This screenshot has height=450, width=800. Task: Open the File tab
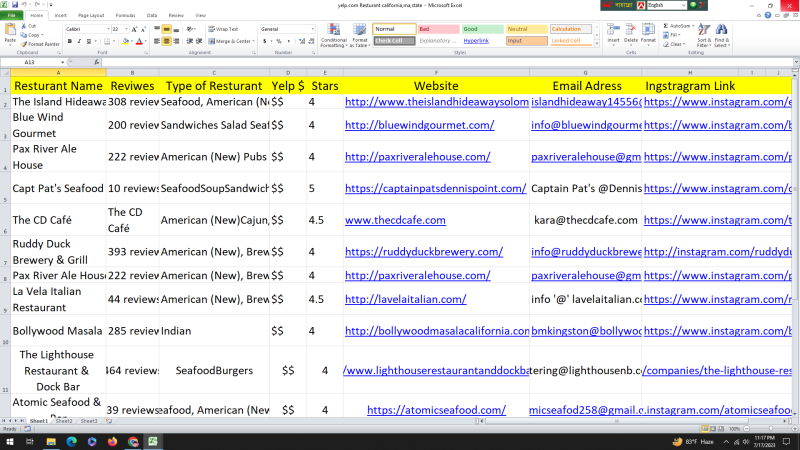click(x=11, y=16)
